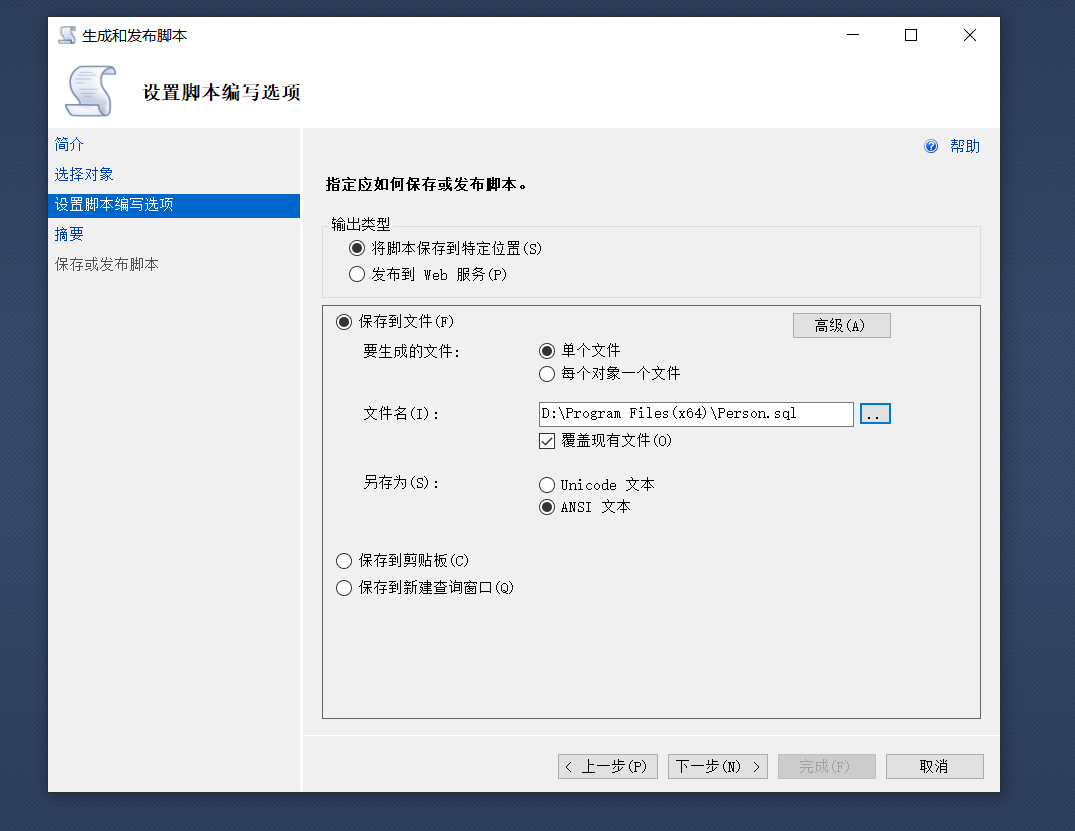Select "将脚本保存到特定位置" option
The width and height of the screenshot is (1075, 831).
(x=357, y=248)
